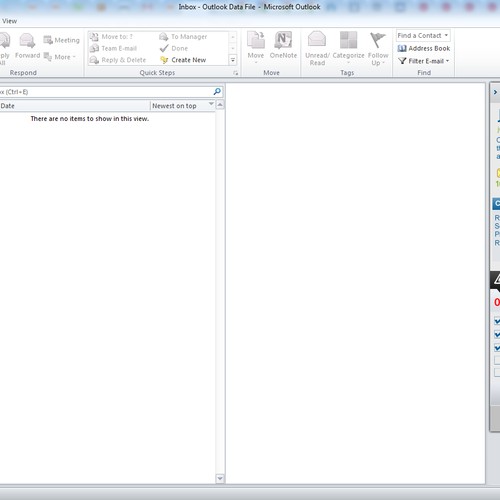Open the View ribbon tab
Image resolution: width=500 pixels, height=500 pixels.
pyautogui.click(x=9, y=21)
